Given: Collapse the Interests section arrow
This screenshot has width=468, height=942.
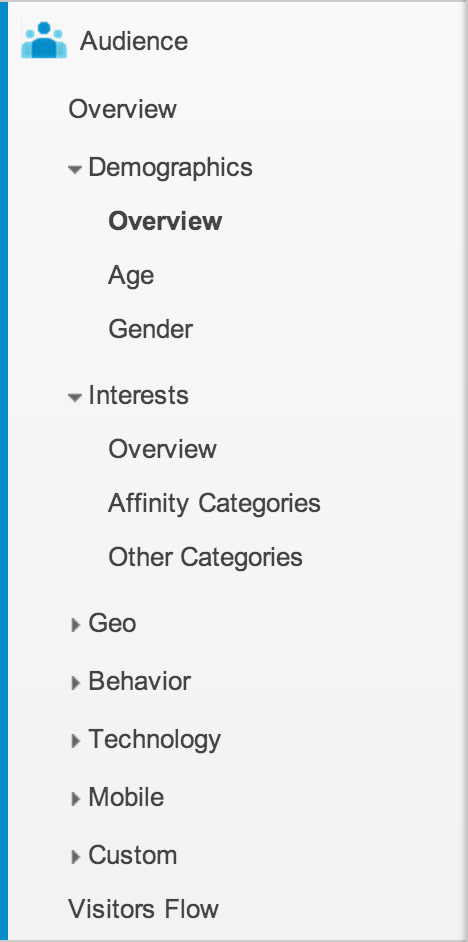Looking at the screenshot, I should point(74,398).
